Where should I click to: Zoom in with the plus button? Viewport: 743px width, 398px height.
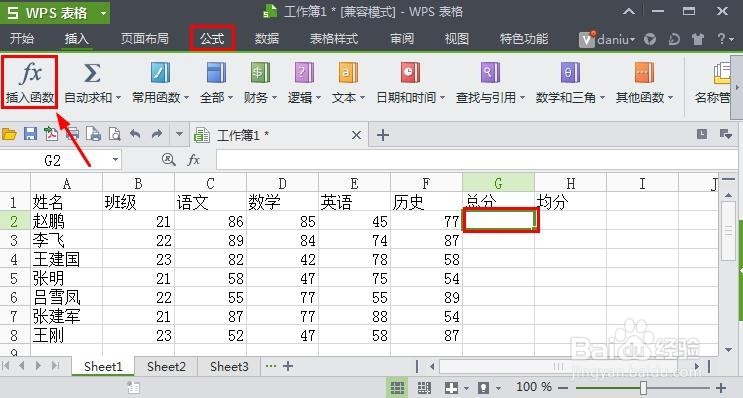pyautogui.click(x=721, y=388)
